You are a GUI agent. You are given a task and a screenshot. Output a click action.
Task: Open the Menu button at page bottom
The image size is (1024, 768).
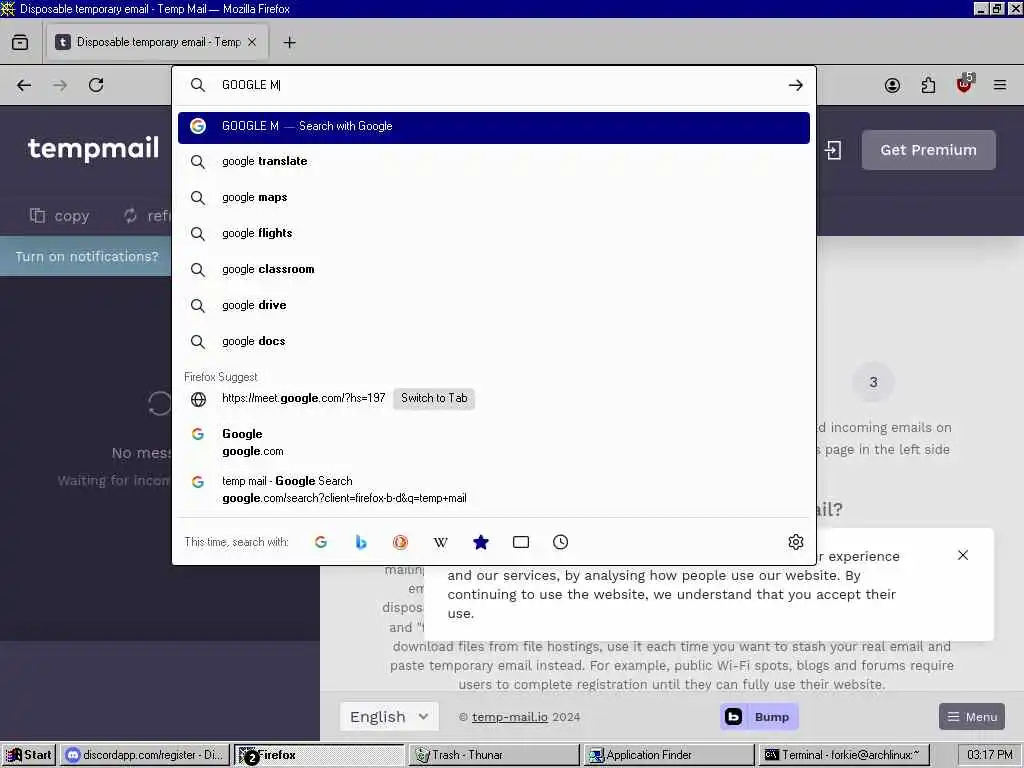[x=972, y=716]
